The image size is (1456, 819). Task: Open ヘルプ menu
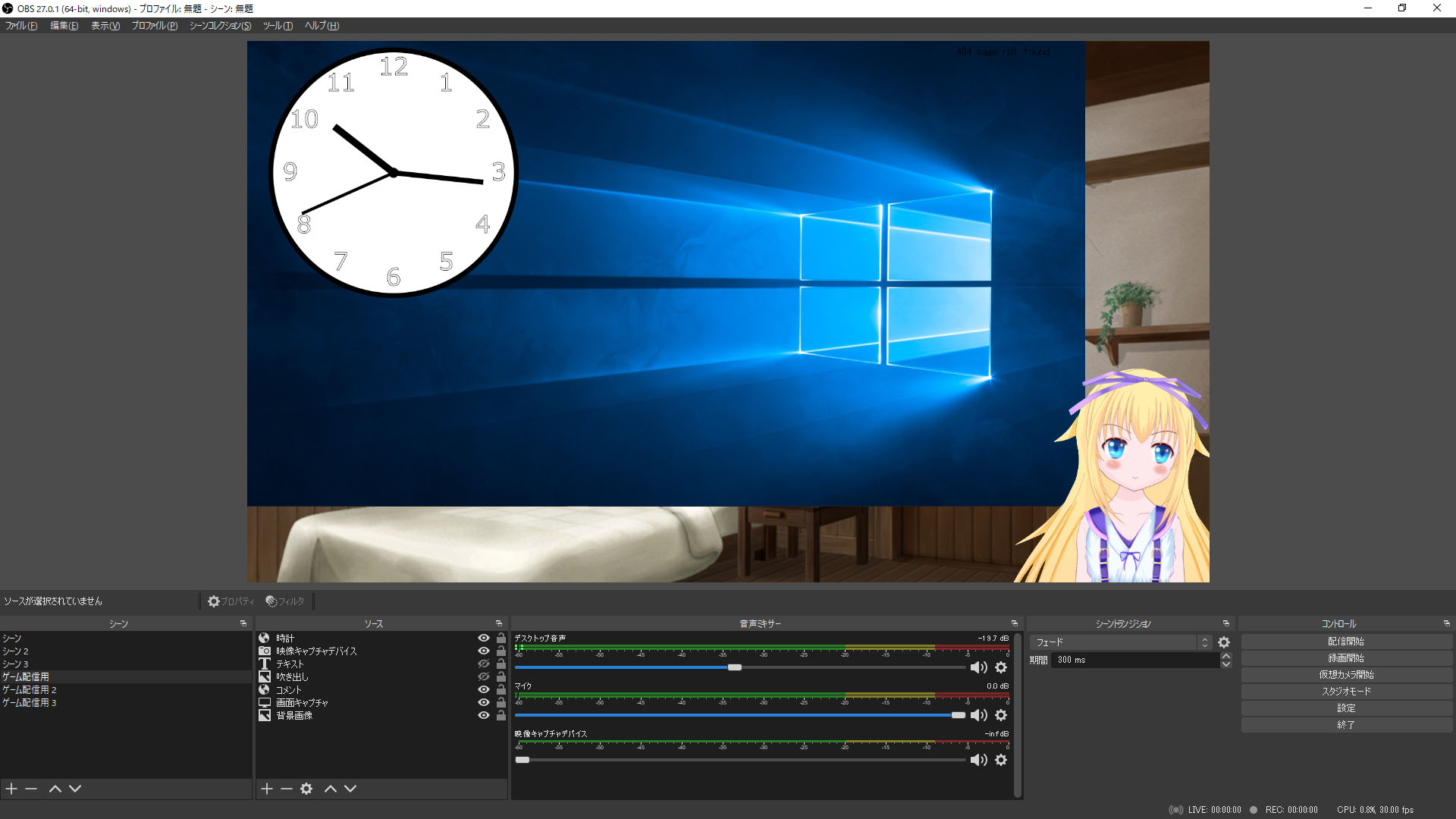point(322,26)
